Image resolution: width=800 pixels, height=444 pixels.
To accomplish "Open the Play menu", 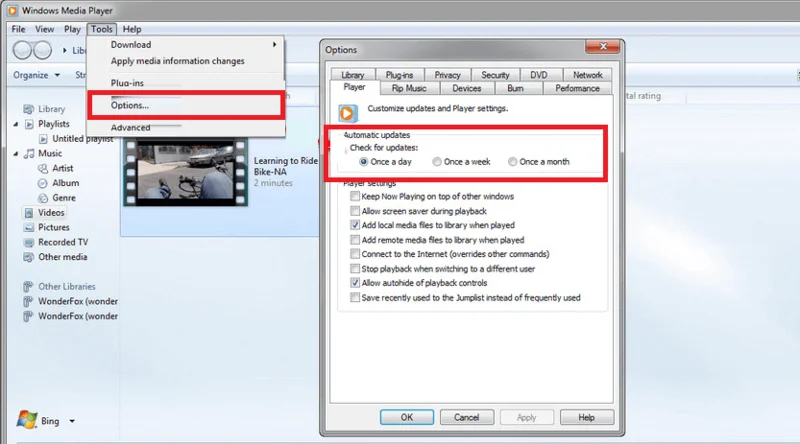I will 72,29.
